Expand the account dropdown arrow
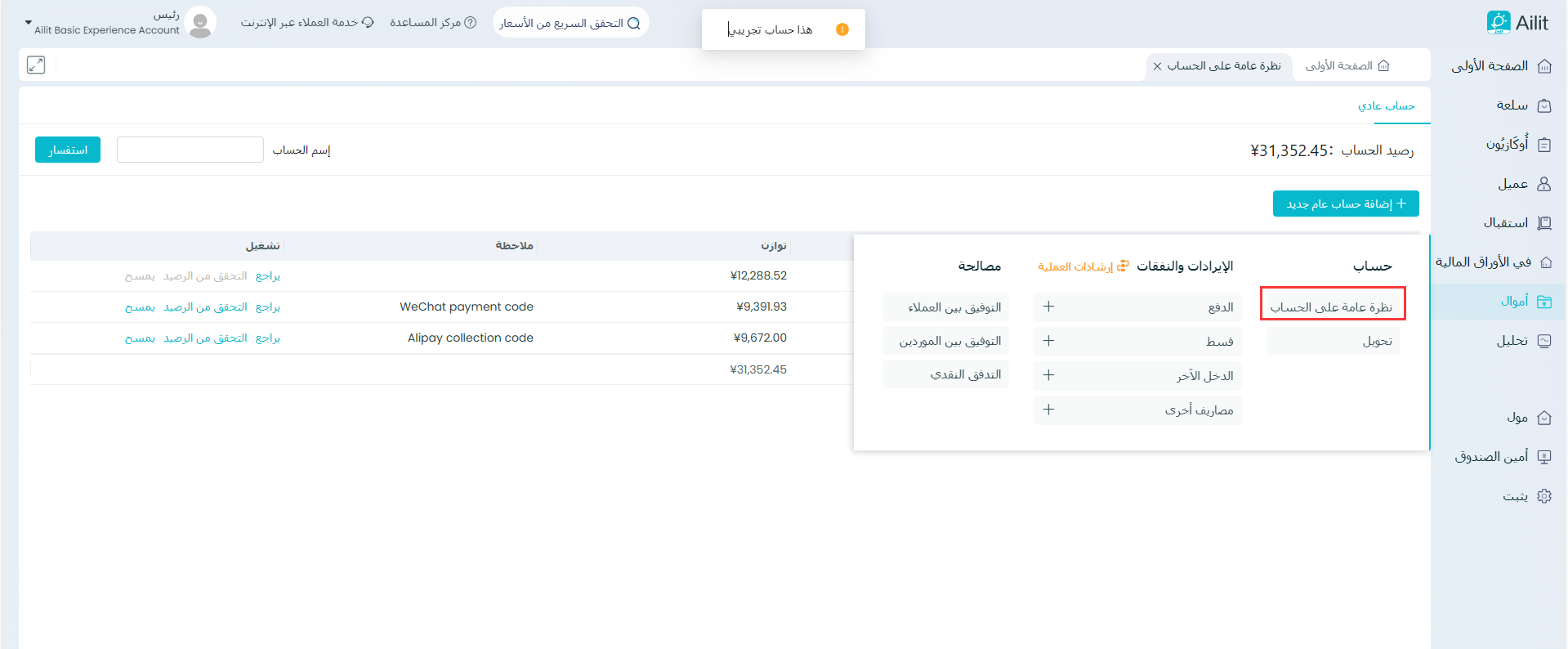Screen dimensions: 1568x649 coord(29,23)
